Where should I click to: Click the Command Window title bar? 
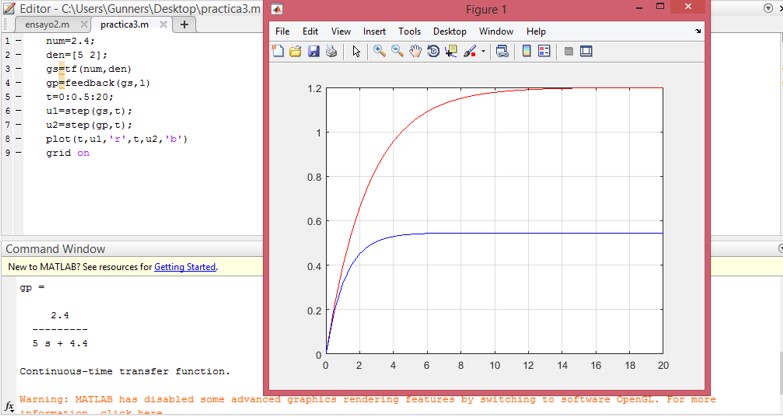click(134, 249)
